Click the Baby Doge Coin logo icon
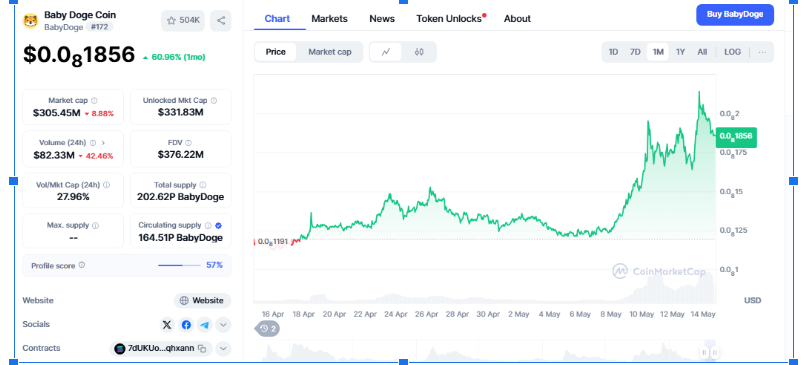Image resolution: width=807 pixels, height=365 pixels. click(31, 21)
